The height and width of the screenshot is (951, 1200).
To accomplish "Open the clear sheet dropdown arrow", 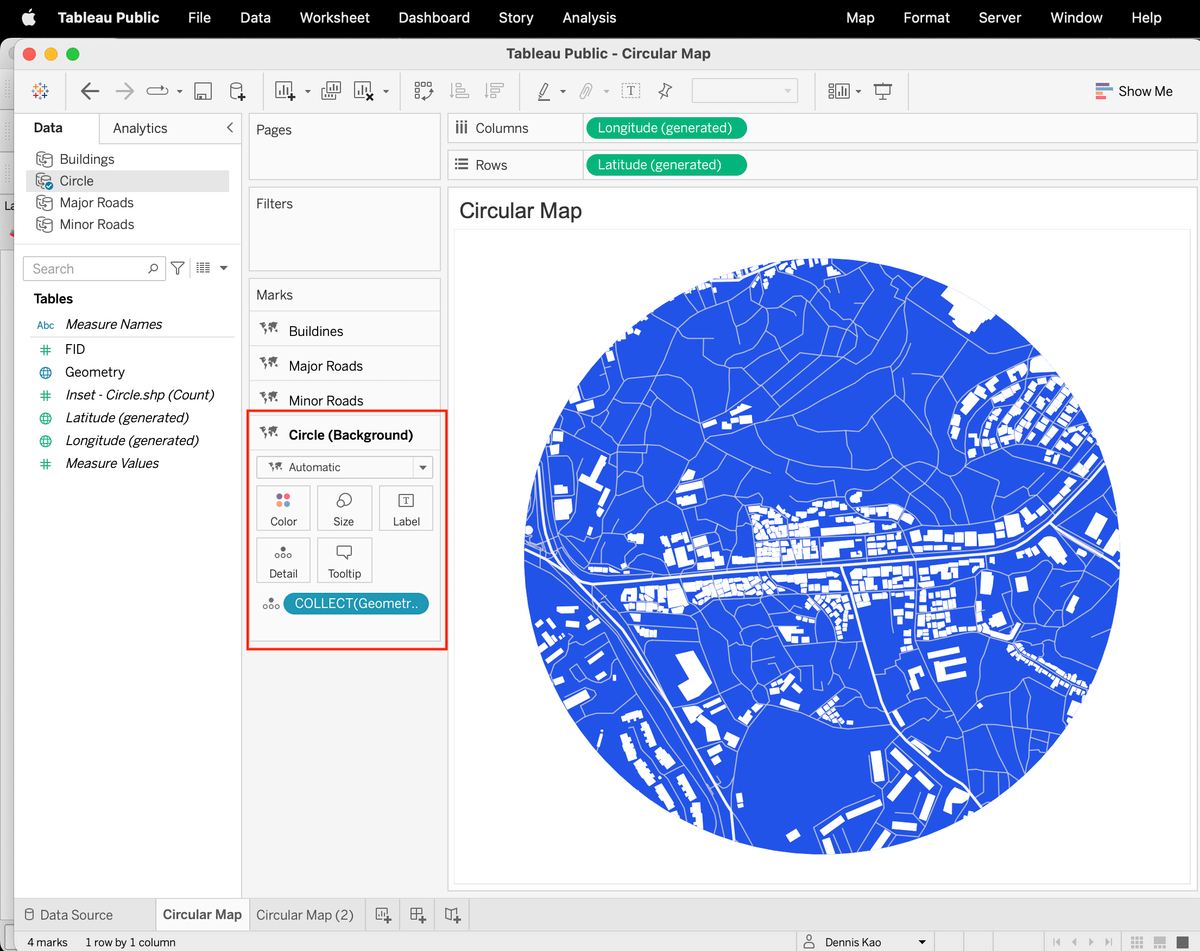I will point(386,92).
